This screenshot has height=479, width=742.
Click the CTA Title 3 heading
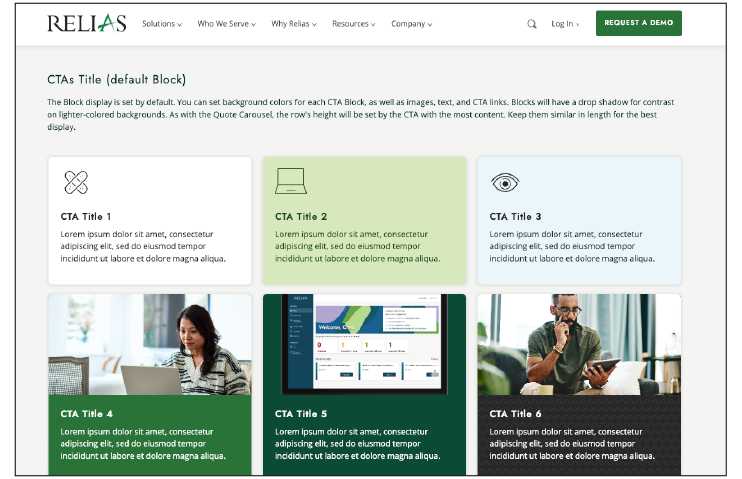click(515, 216)
